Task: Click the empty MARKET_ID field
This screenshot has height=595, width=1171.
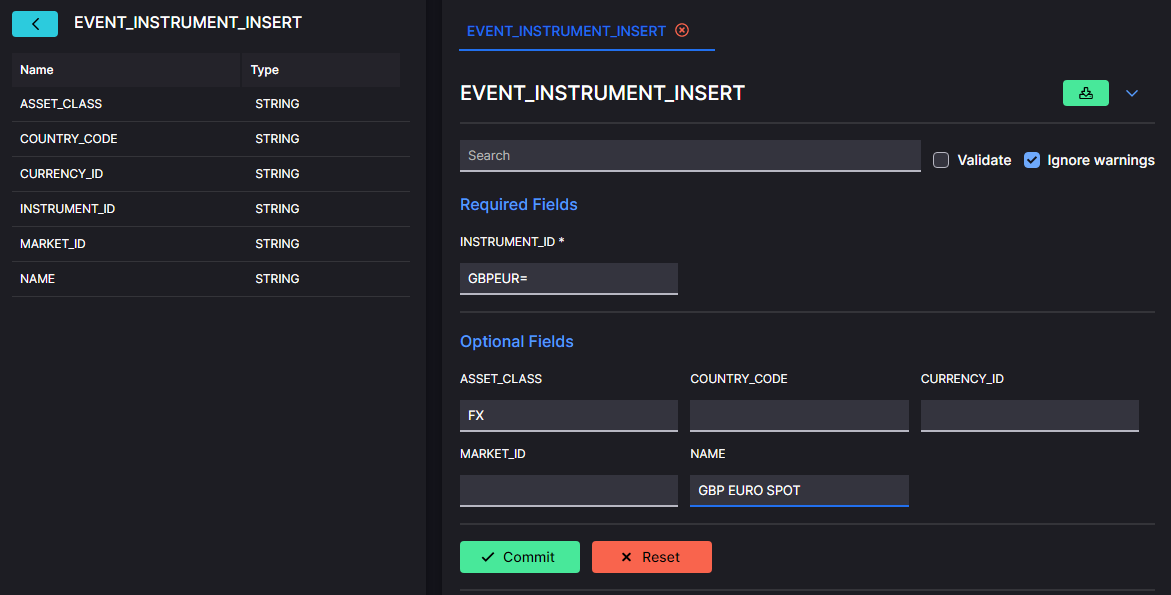Action: (x=569, y=490)
